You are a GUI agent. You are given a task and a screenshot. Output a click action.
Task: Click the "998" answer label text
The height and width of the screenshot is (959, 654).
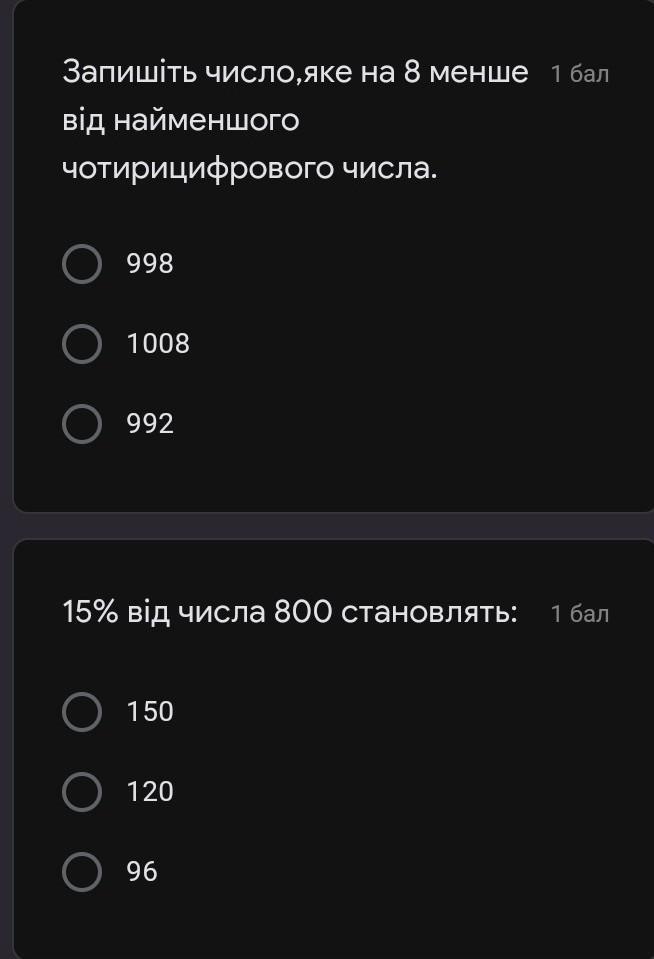150,265
